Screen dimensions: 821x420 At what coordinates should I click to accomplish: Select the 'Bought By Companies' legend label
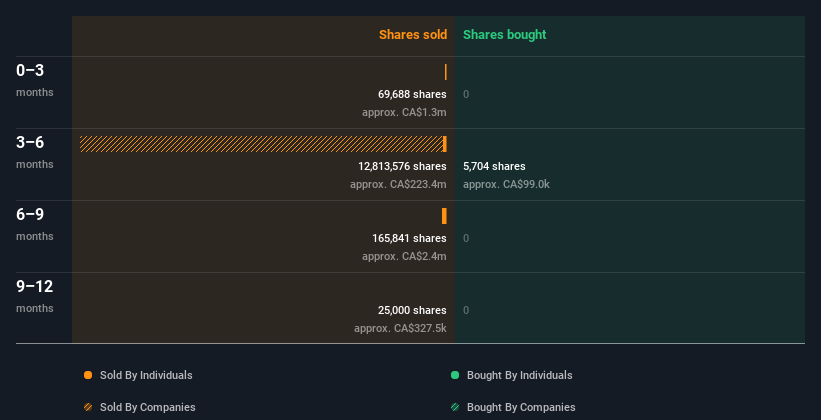click(x=521, y=407)
